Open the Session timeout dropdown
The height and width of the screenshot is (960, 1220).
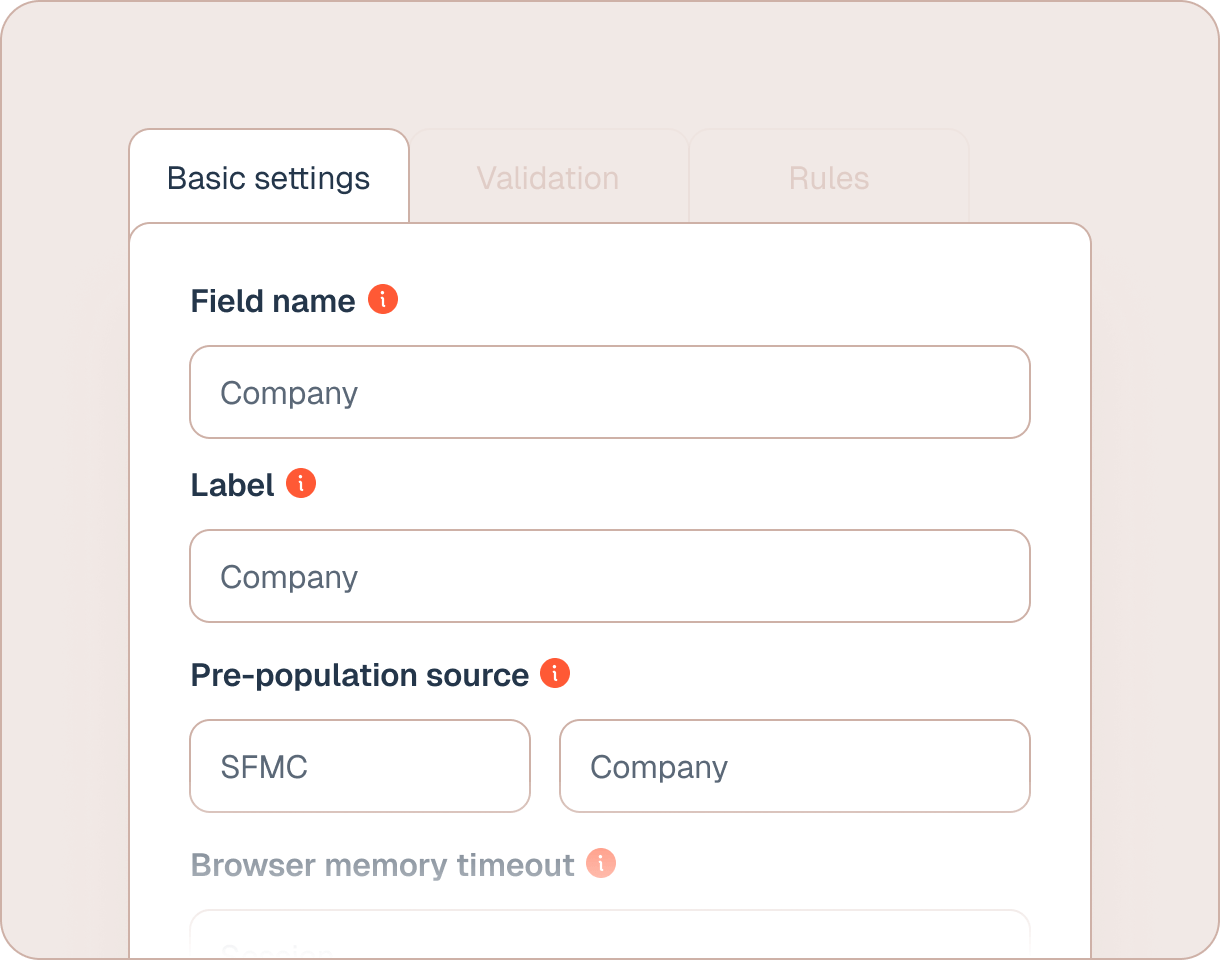pos(610,940)
